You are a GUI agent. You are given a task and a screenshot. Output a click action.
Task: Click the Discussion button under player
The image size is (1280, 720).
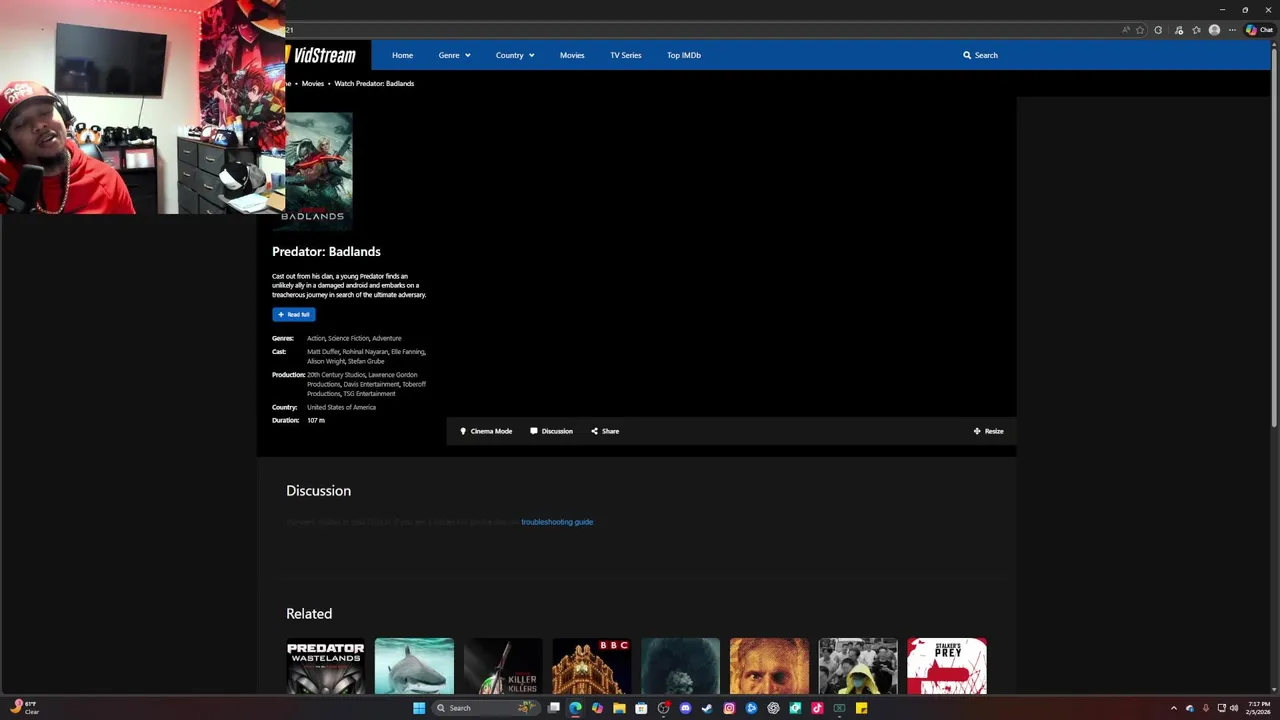click(551, 431)
